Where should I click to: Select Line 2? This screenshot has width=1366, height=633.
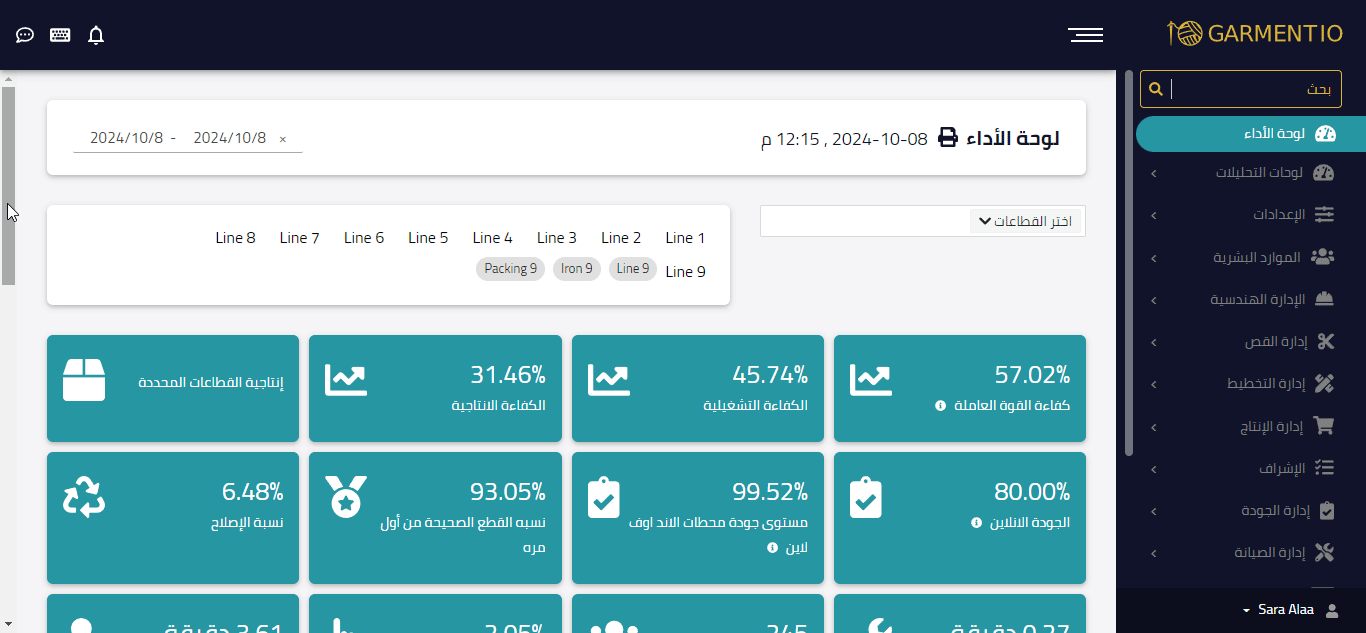click(621, 238)
